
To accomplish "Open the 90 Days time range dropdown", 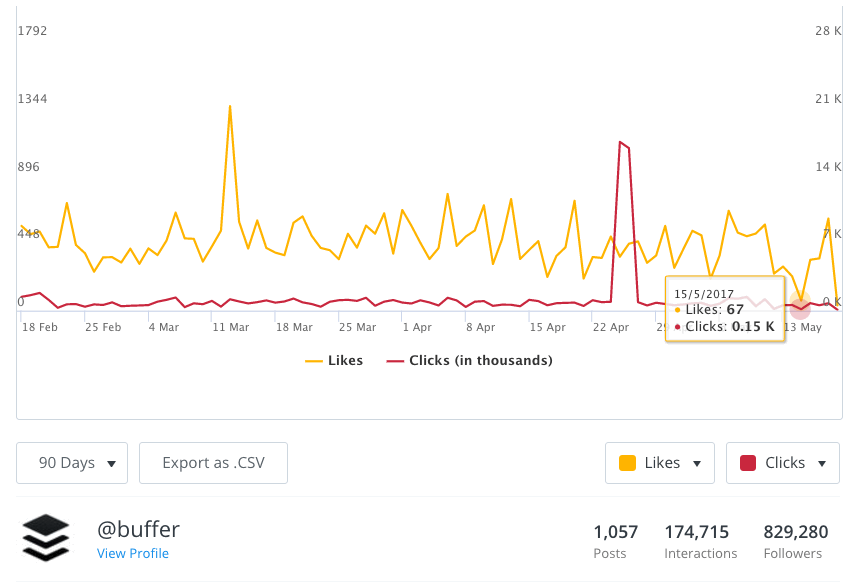I will coord(71,462).
